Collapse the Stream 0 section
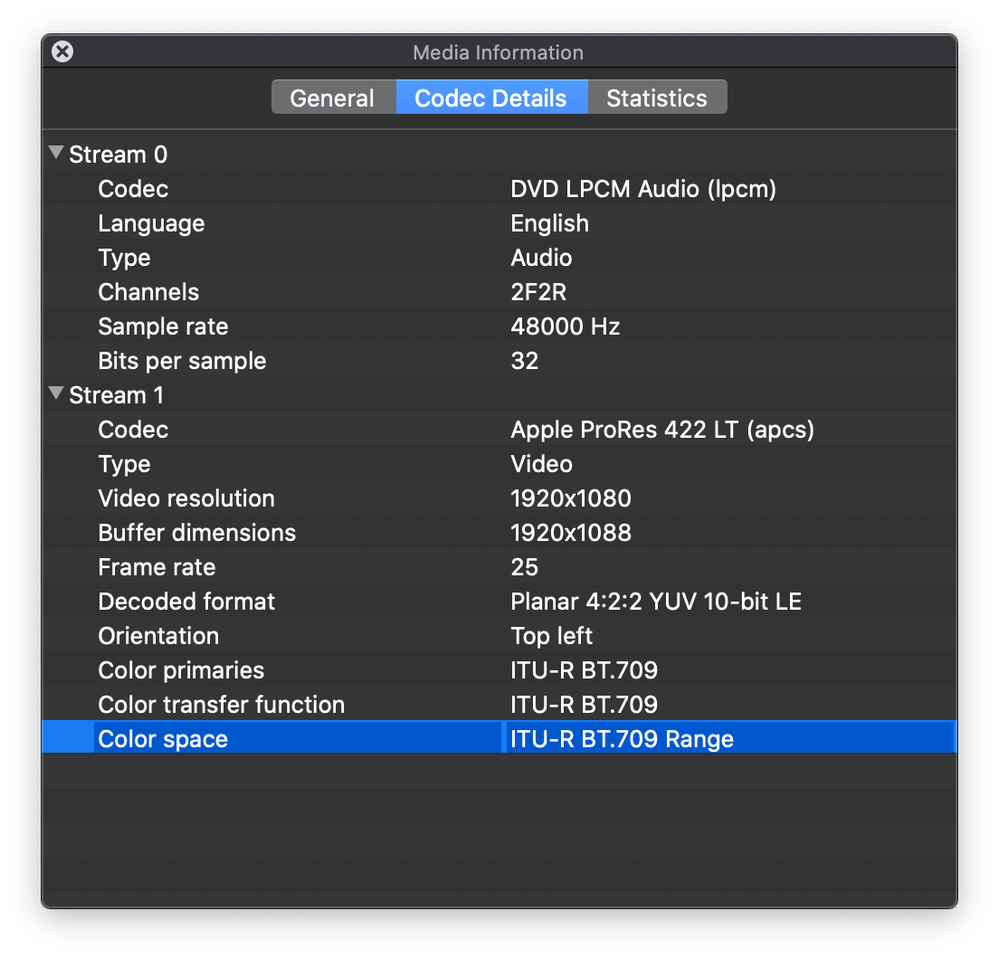The height and width of the screenshot is (957, 999). [56, 154]
